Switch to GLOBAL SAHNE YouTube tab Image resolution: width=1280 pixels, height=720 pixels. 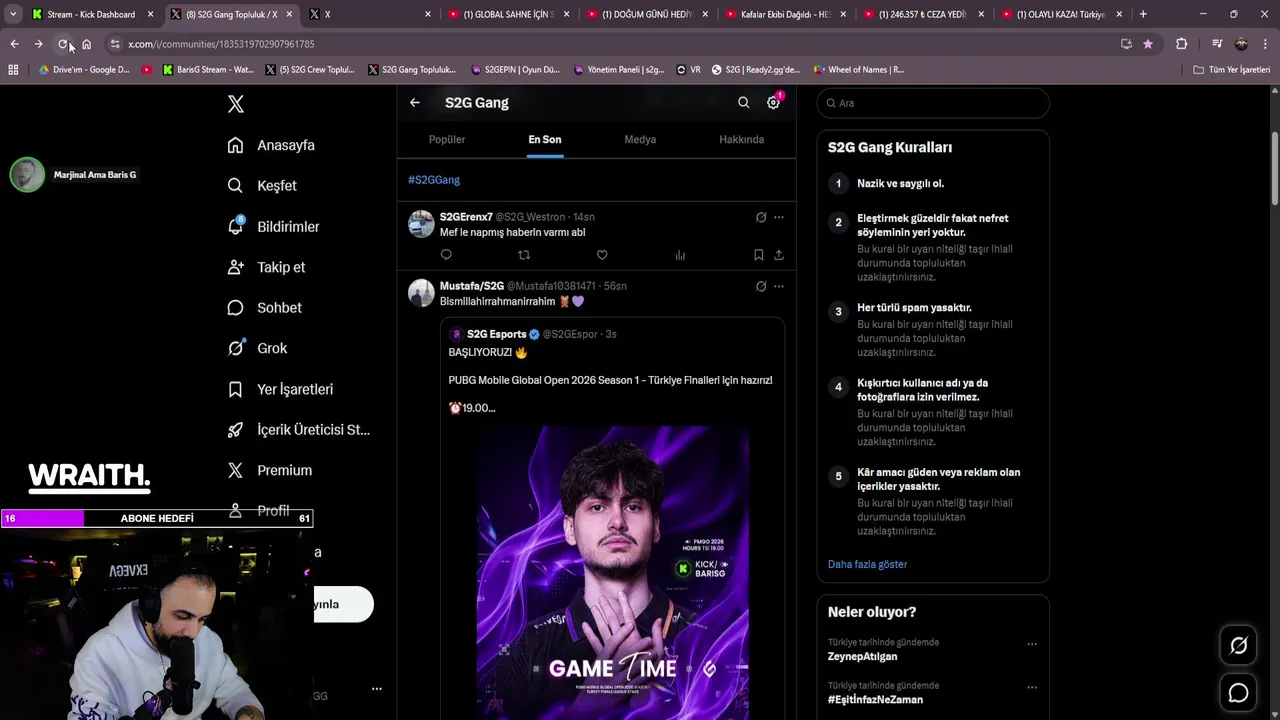pyautogui.click(x=509, y=14)
